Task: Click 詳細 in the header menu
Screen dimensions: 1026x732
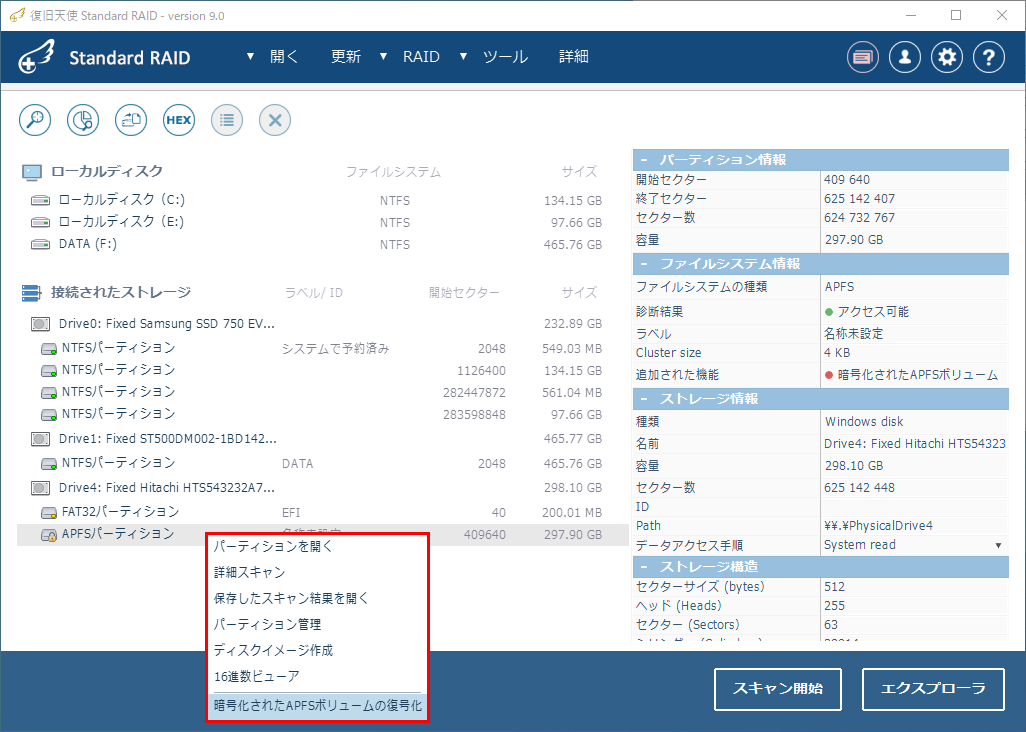Action: [574, 57]
